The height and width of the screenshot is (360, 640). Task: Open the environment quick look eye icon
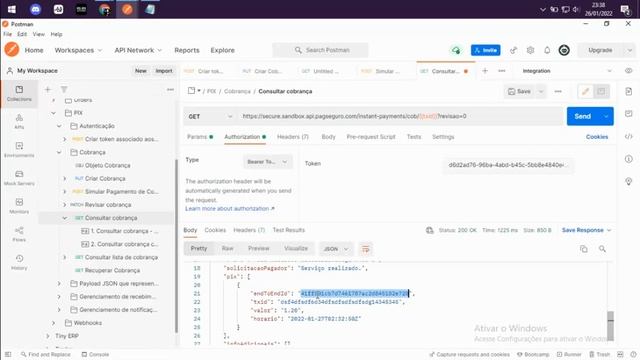(x=629, y=71)
